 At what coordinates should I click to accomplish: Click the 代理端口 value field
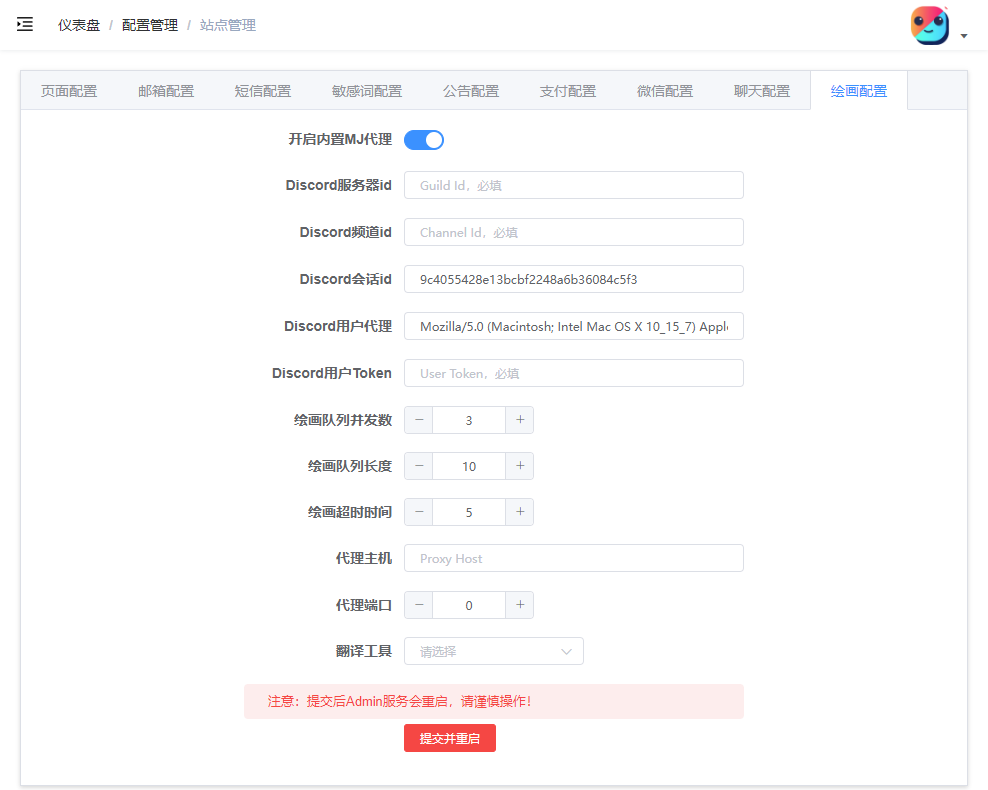(x=469, y=605)
